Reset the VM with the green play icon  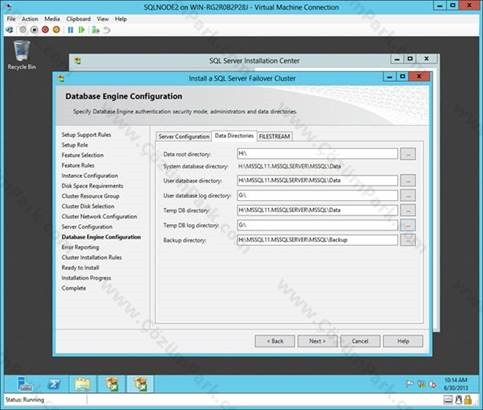pyautogui.click(x=81, y=30)
